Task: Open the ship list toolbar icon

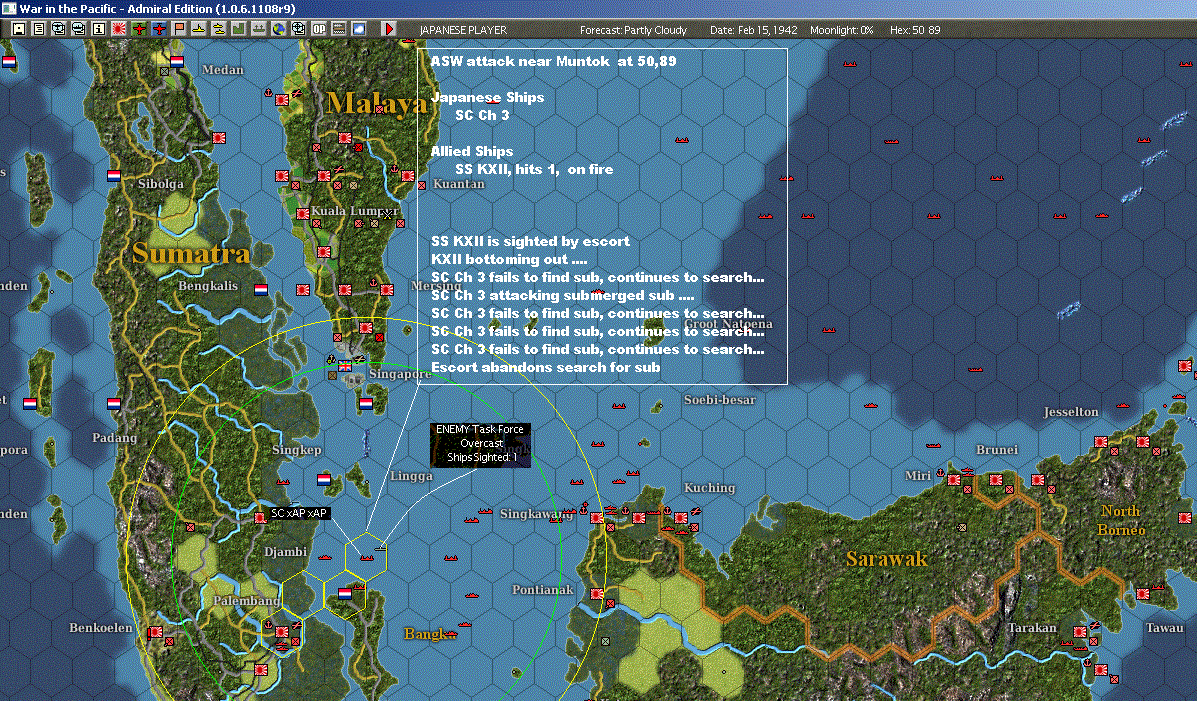Action: pyautogui.click(x=79, y=29)
